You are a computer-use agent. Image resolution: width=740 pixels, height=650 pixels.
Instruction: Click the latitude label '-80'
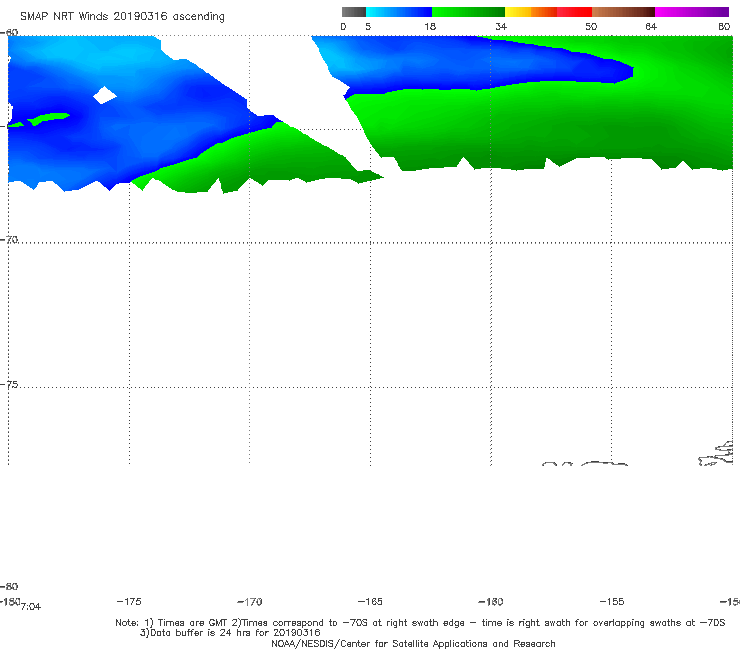click(9, 587)
